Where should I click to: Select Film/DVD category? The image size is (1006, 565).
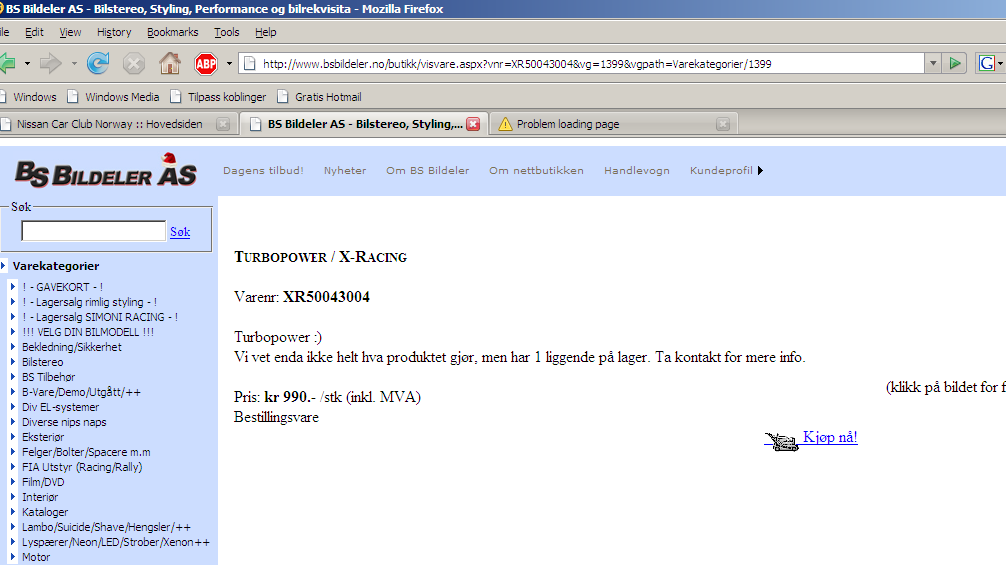pos(43,482)
